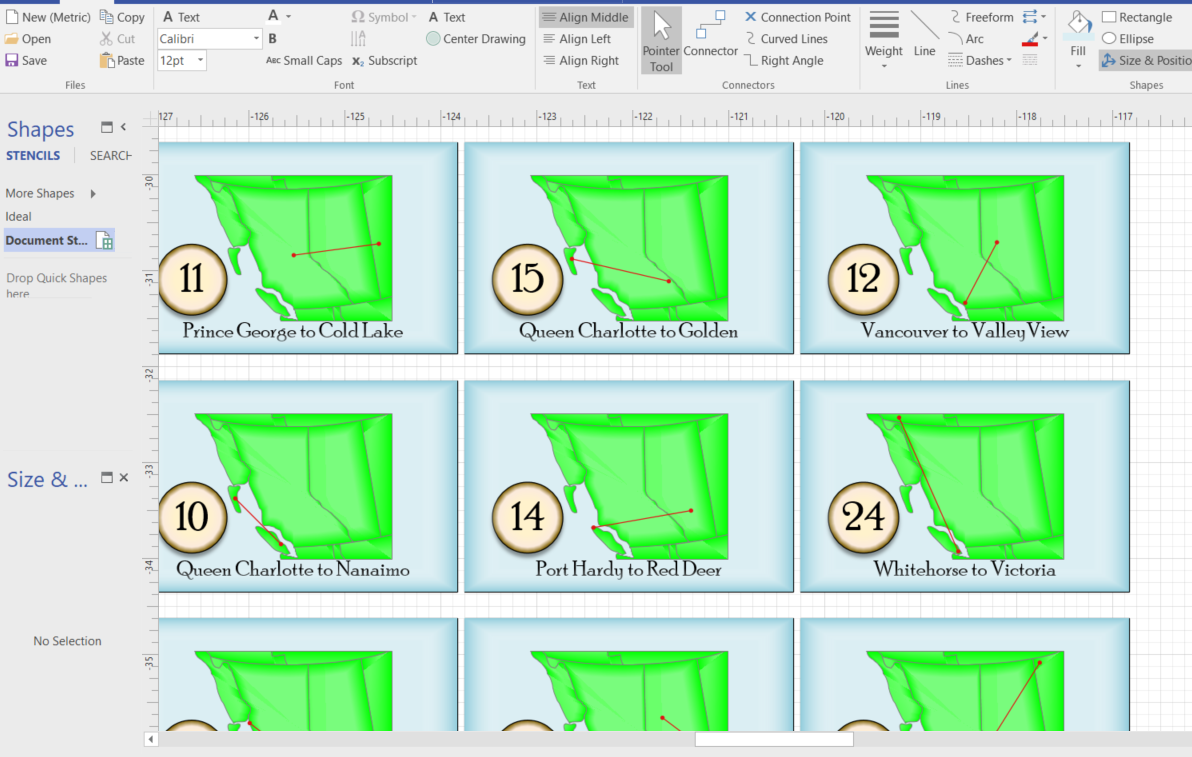Close the Size & Position panel
This screenshot has height=757, width=1192.
(124, 477)
